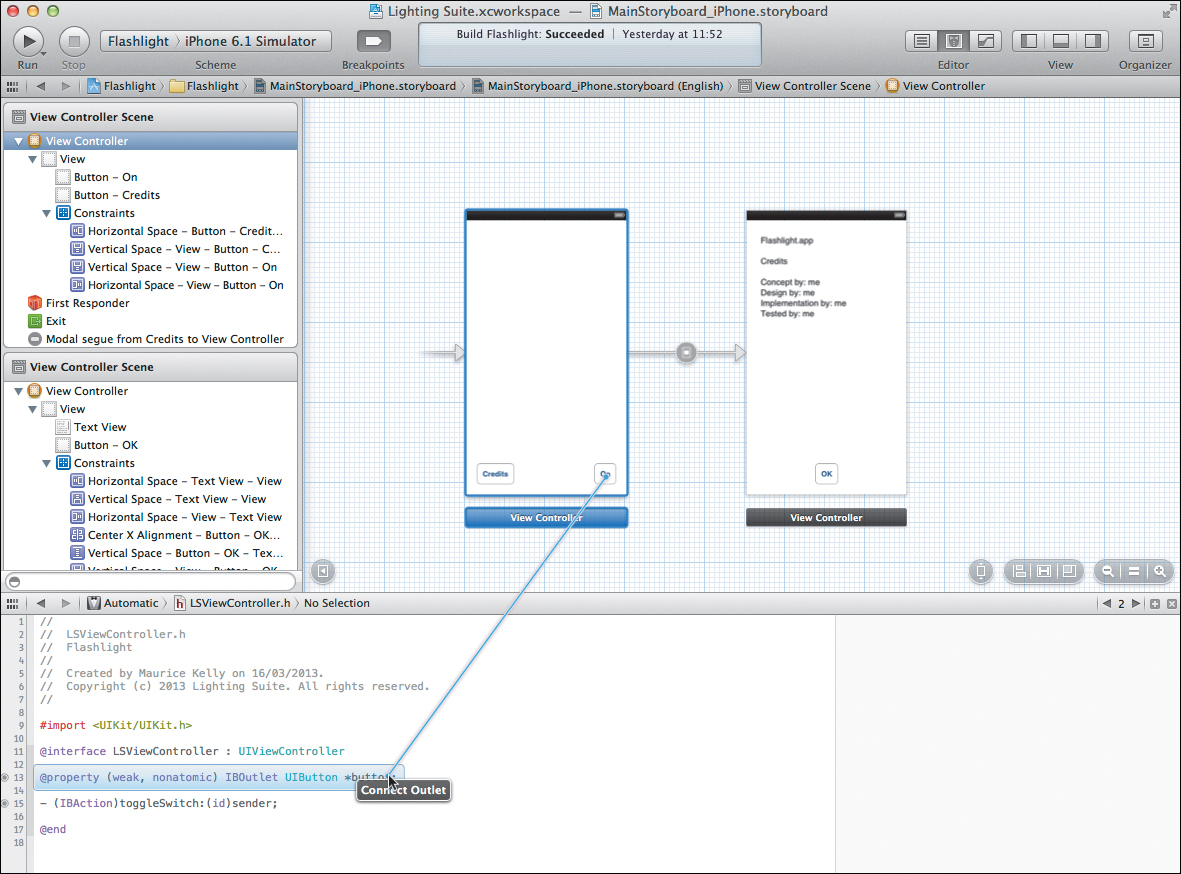1181x874 pixels.
Task: Select Modal segue from Credits item
Action: click(x=156, y=339)
